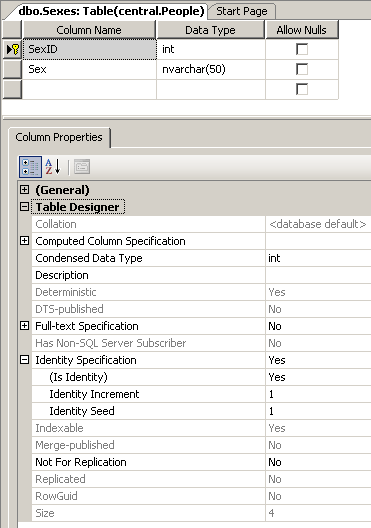Select Identity Specification label
The height and width of the screenshot is (528, 371).
[86, 360]
